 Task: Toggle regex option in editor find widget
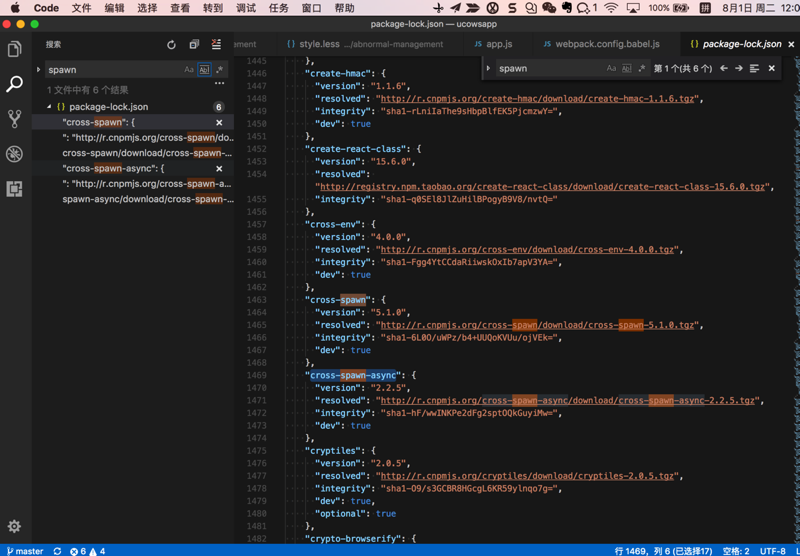click(641, 69)
